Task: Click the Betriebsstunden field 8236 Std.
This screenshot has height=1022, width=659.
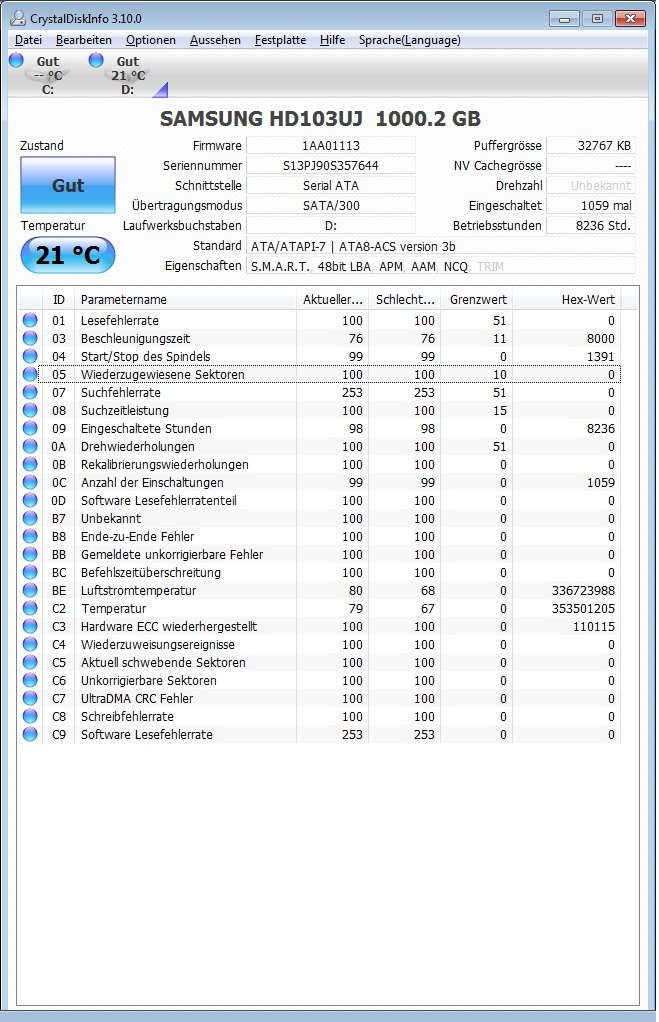Action: pos(591,226)
